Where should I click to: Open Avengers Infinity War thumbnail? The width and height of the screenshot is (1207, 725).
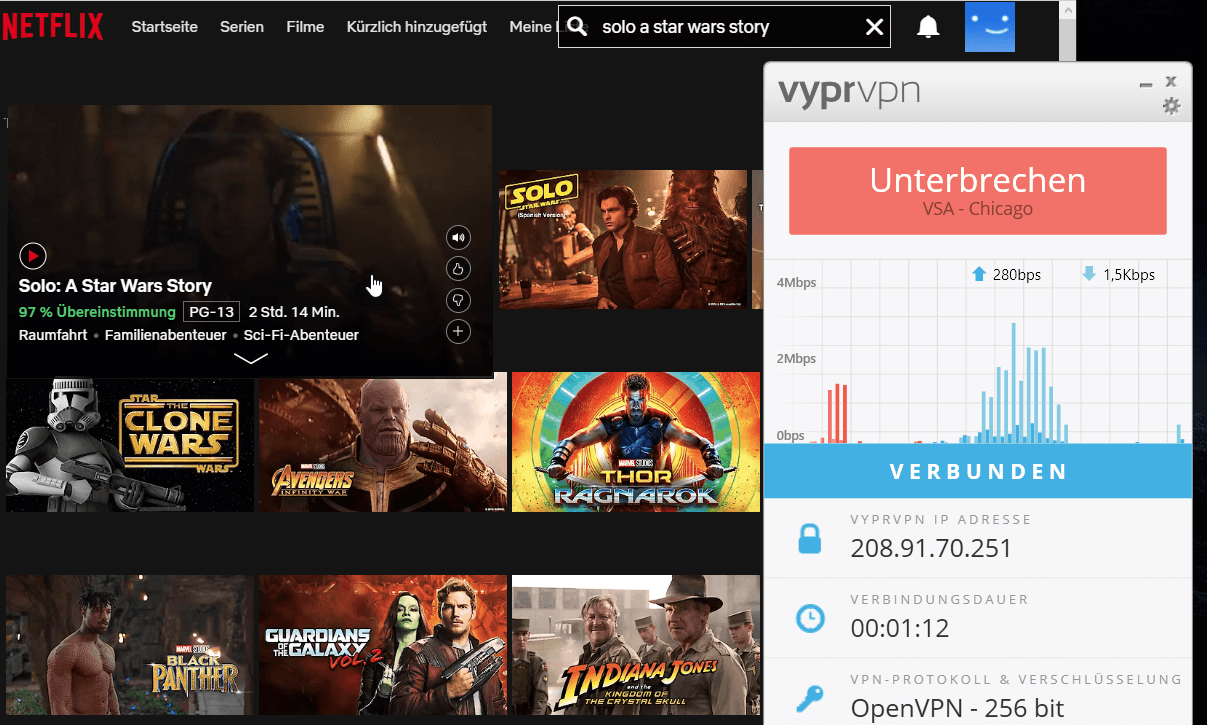[383, 443]
